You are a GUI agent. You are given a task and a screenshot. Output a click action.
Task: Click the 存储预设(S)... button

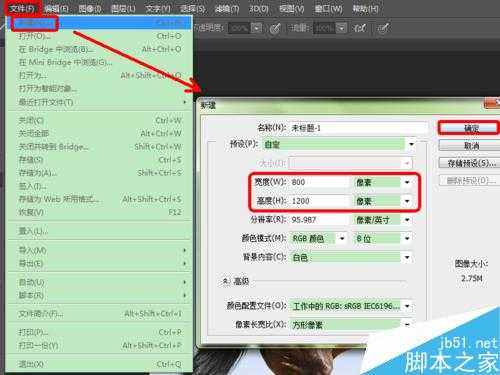469,163
